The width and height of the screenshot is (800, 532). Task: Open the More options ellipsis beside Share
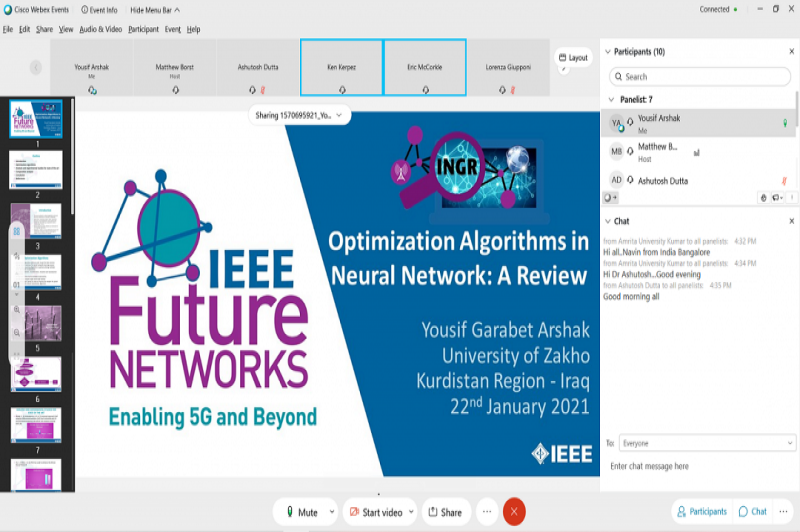(487, 512)
